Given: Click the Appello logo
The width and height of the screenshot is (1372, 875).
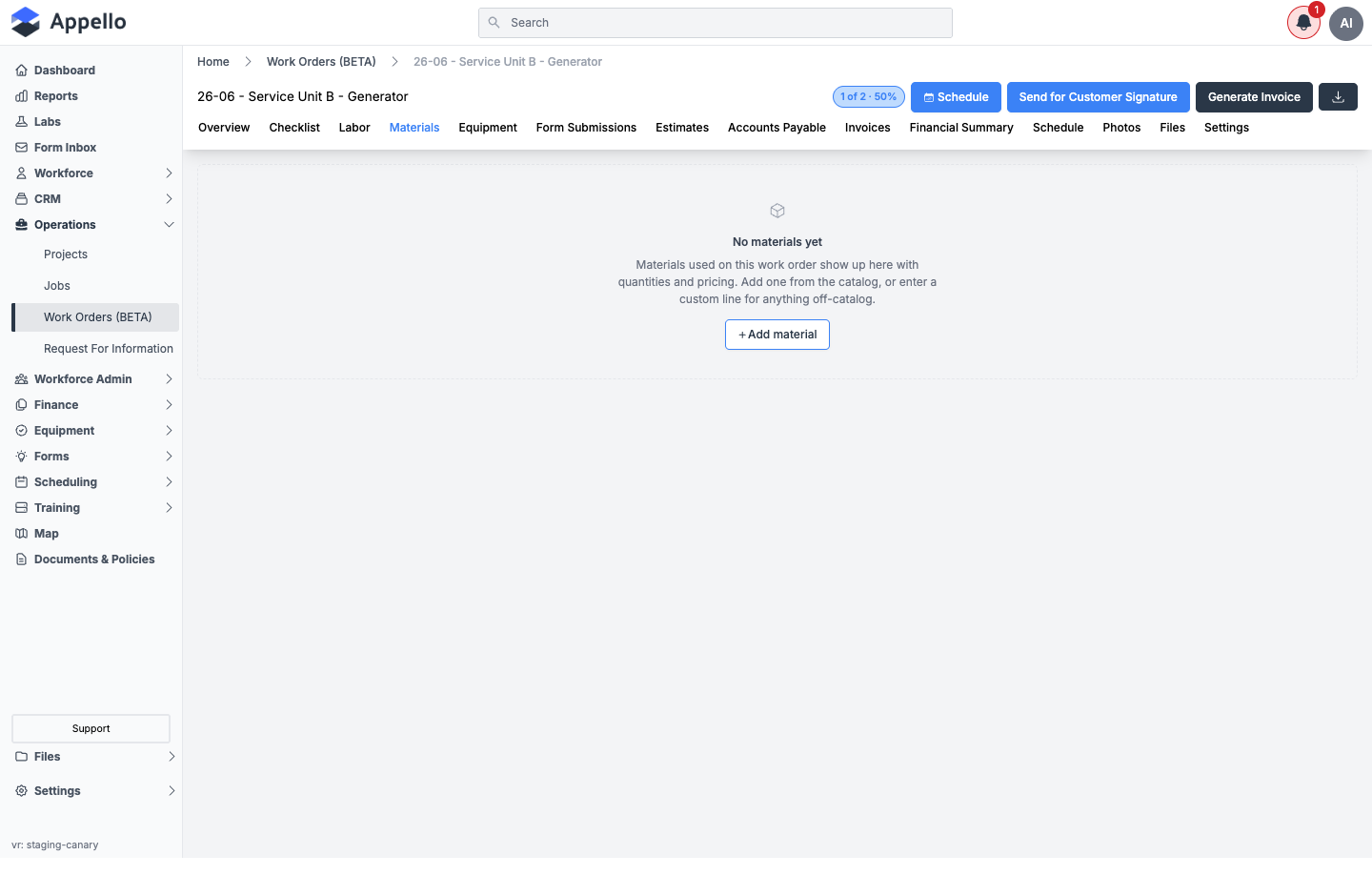Looking at the screenshot, I should tap(69, 22).
